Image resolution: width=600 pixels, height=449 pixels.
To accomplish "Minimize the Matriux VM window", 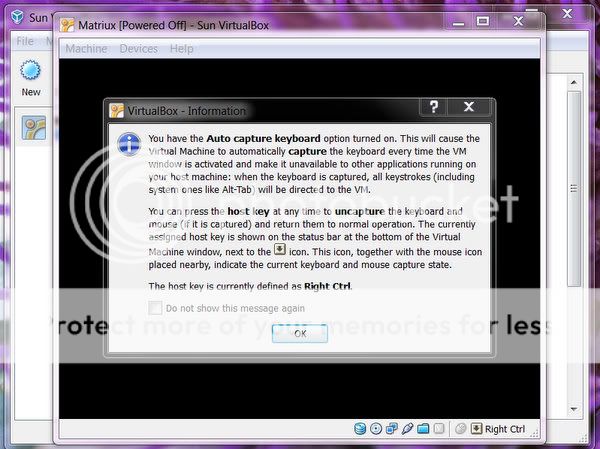I will click(458, 22).
